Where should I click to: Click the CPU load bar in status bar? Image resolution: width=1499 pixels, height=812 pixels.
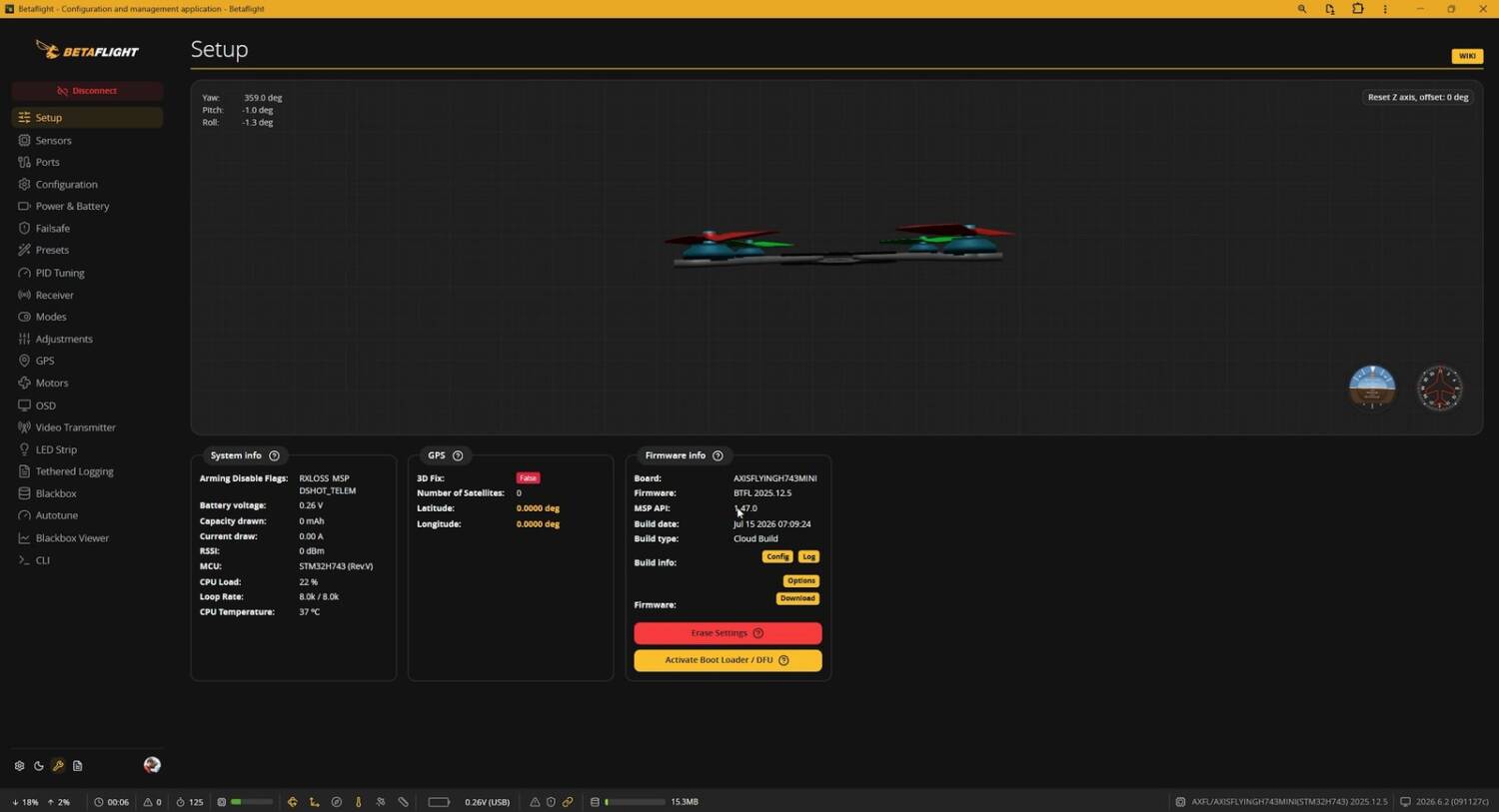251,802
